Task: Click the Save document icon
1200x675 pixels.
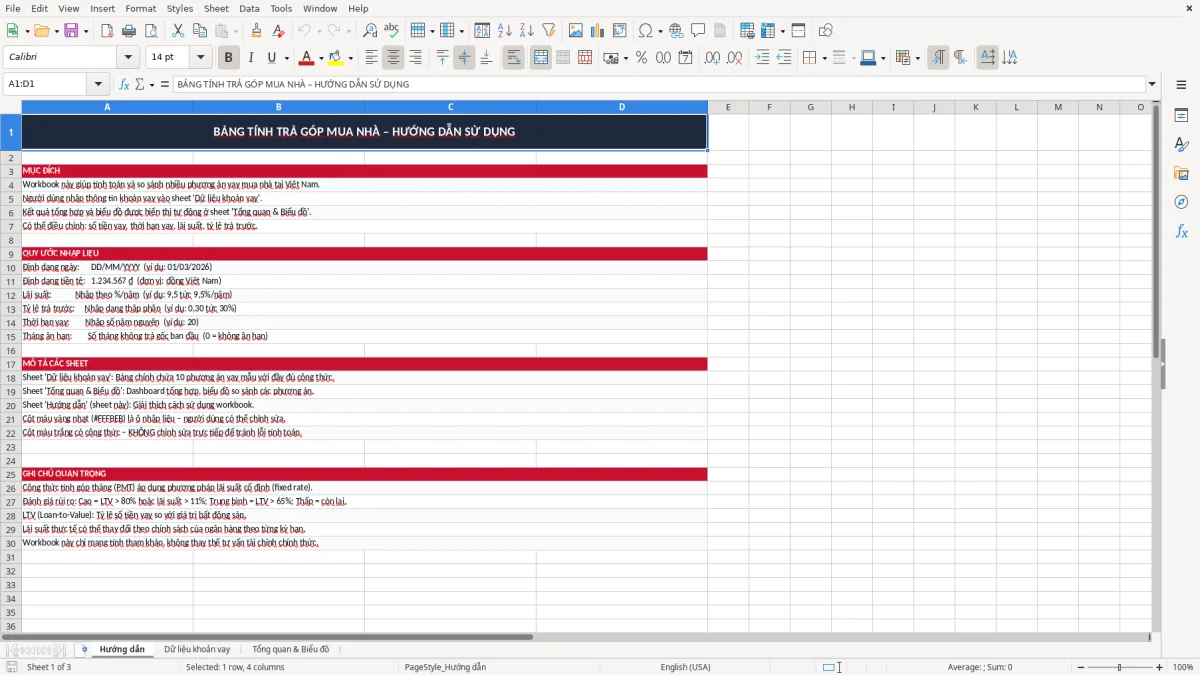Action: point(71,31)
